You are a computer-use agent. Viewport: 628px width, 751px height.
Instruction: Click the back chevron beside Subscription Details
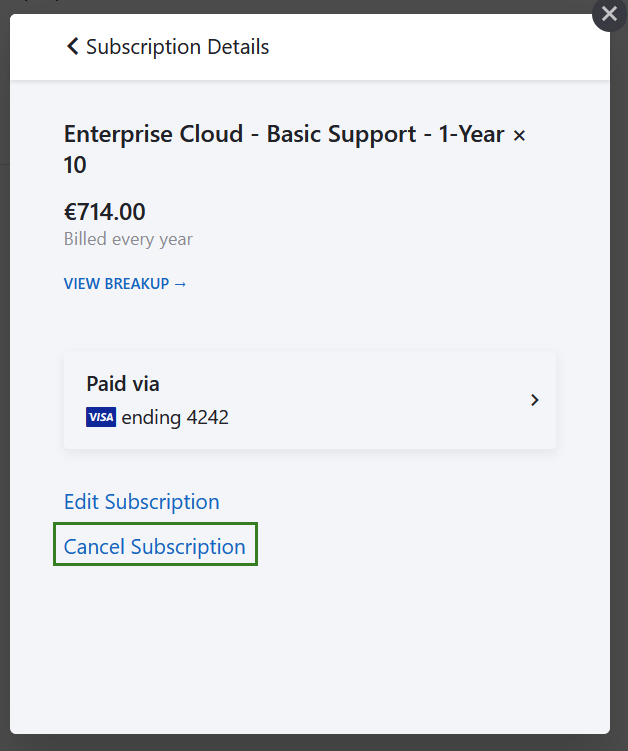pyautogui.click(x=72, y=46)
